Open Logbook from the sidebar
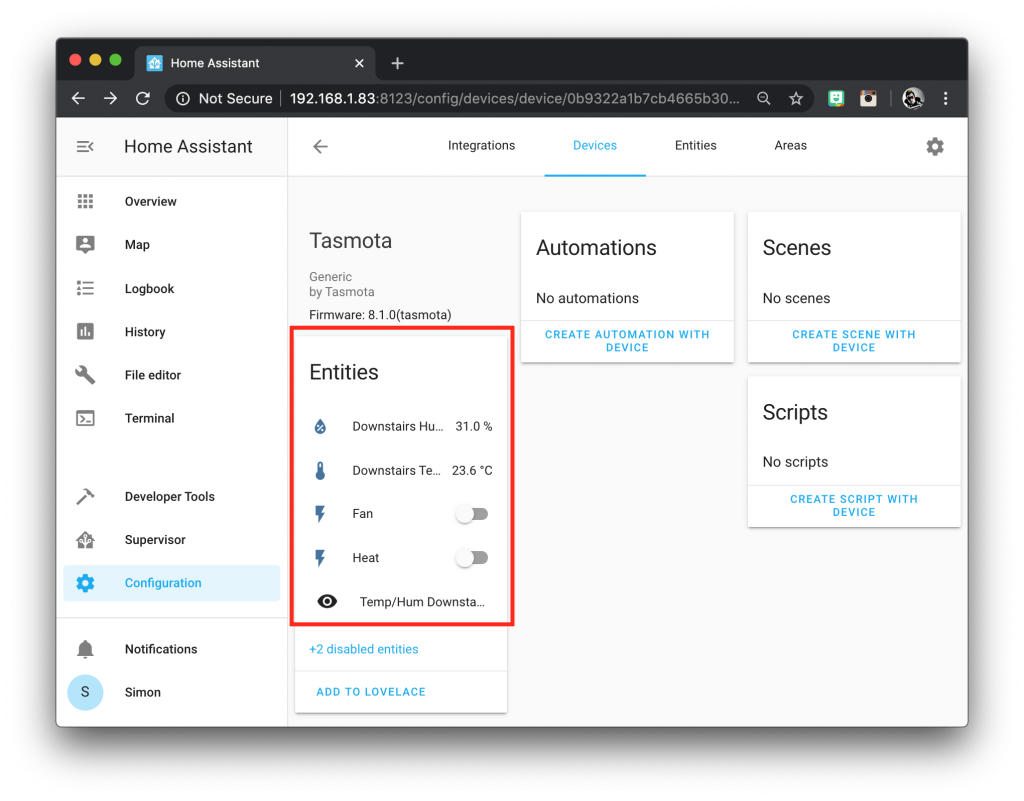Screen dimensions: 1024x801 172,288
